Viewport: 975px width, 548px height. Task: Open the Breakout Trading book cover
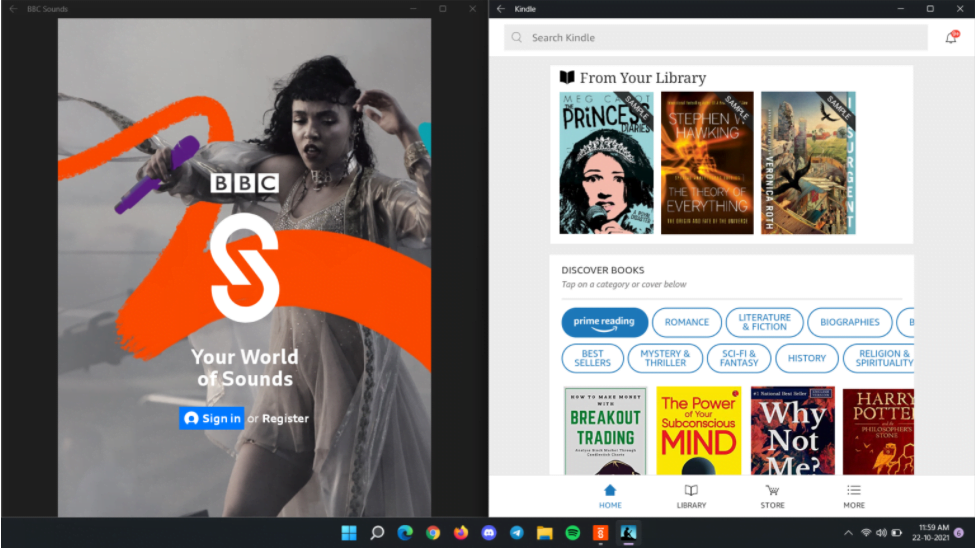pos(605,431)
